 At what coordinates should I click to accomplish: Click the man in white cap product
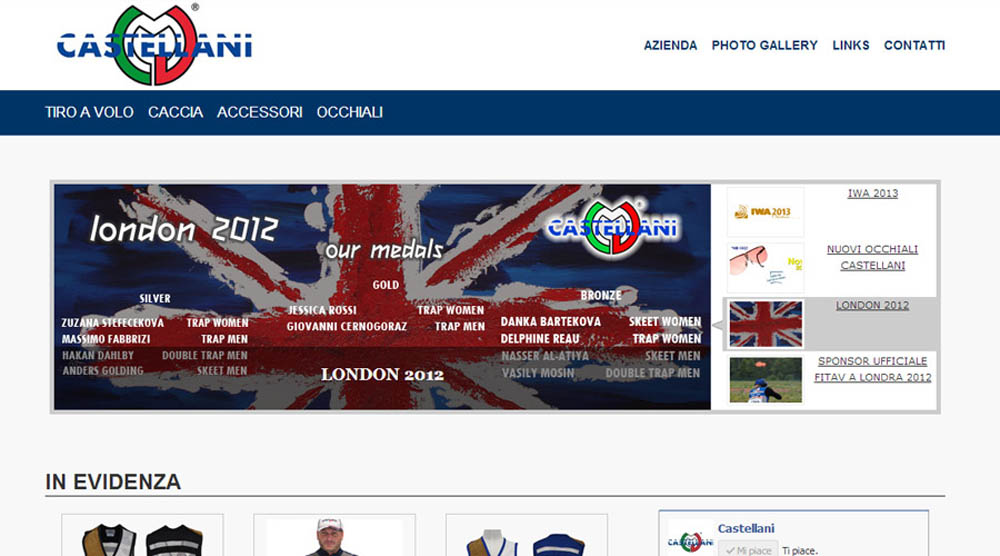tap(334, 536)
